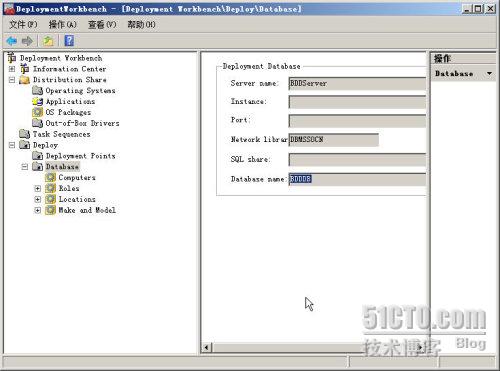This screenshot has height=371, width=500.
Task: Expand the Roles node
Action: [38, 189]
